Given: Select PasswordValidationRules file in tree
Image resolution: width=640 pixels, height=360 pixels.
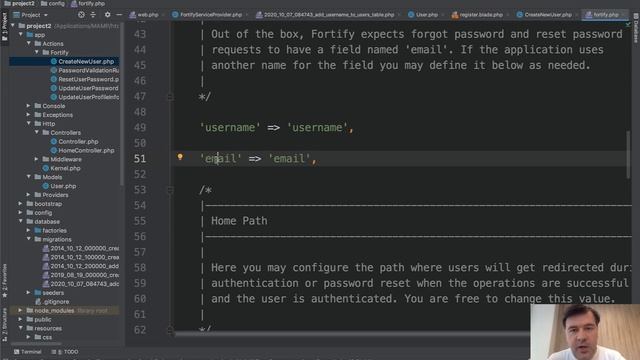Looking at the screenshot, I should pyautogui.click(x=89, y=71).
